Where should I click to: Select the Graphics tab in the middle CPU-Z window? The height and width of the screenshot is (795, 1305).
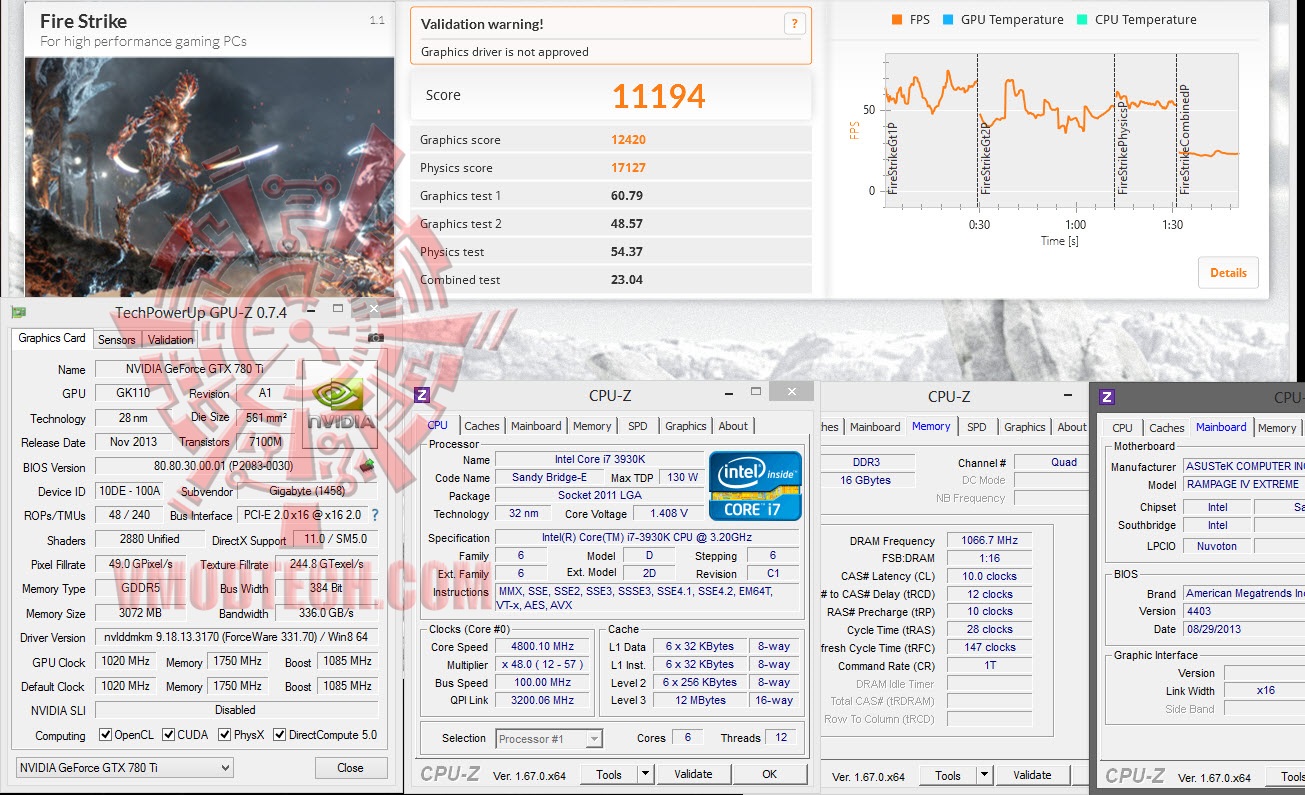tap(1025, 427)
